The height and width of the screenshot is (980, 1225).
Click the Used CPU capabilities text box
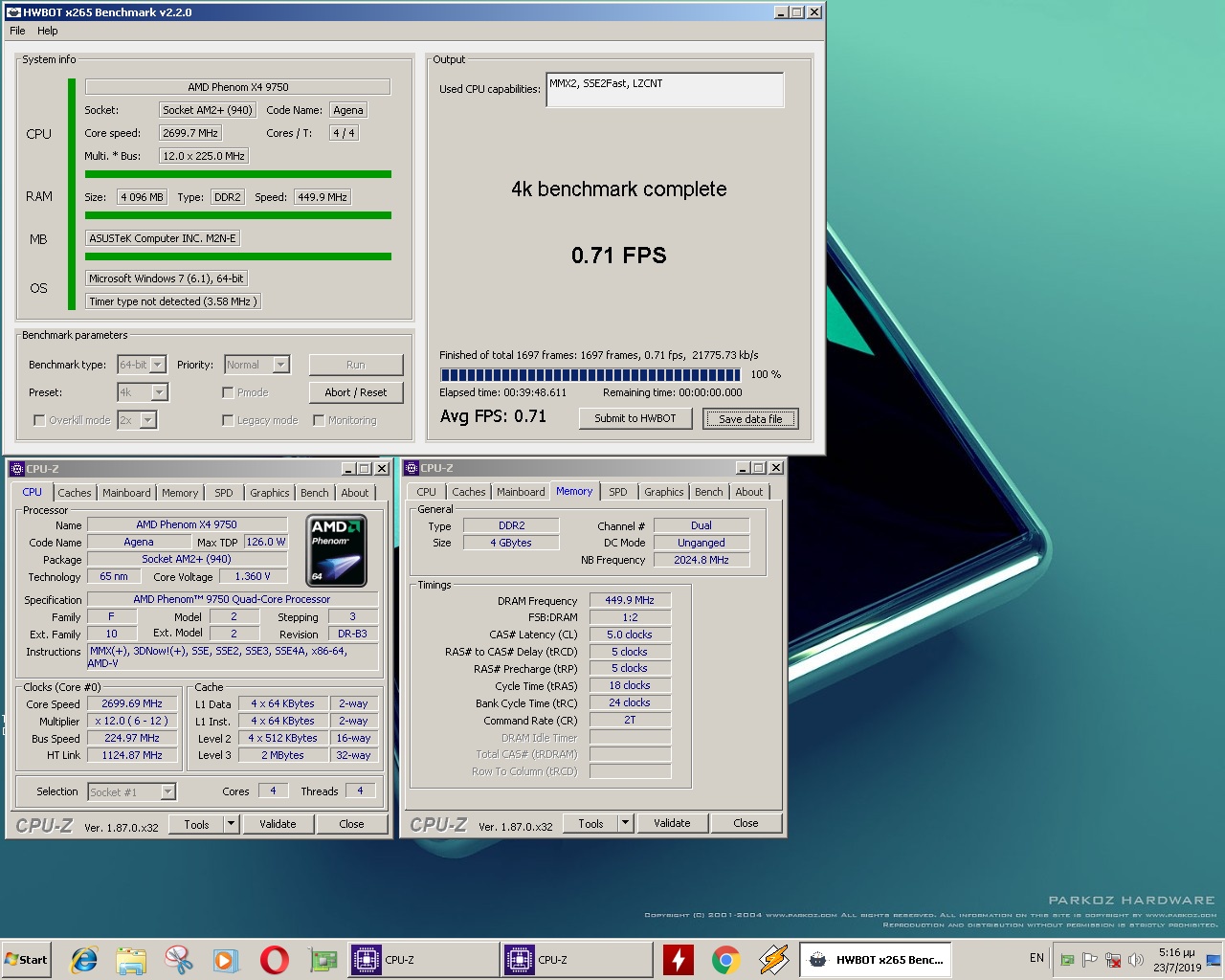click(665, 90)
